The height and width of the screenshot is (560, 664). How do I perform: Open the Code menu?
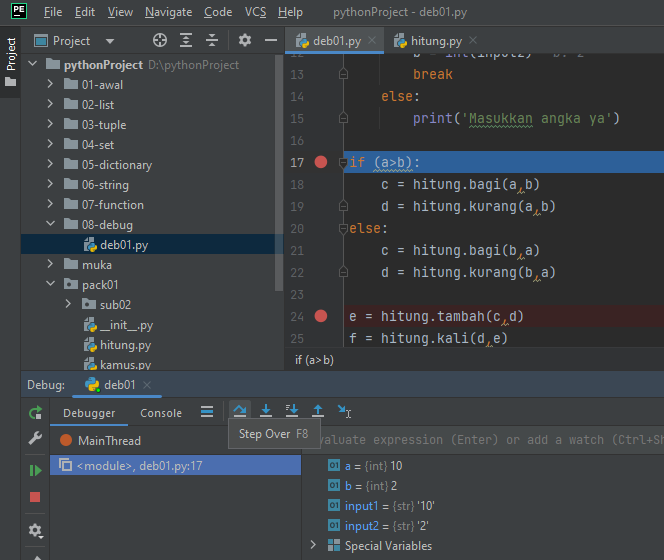(218, 12)
